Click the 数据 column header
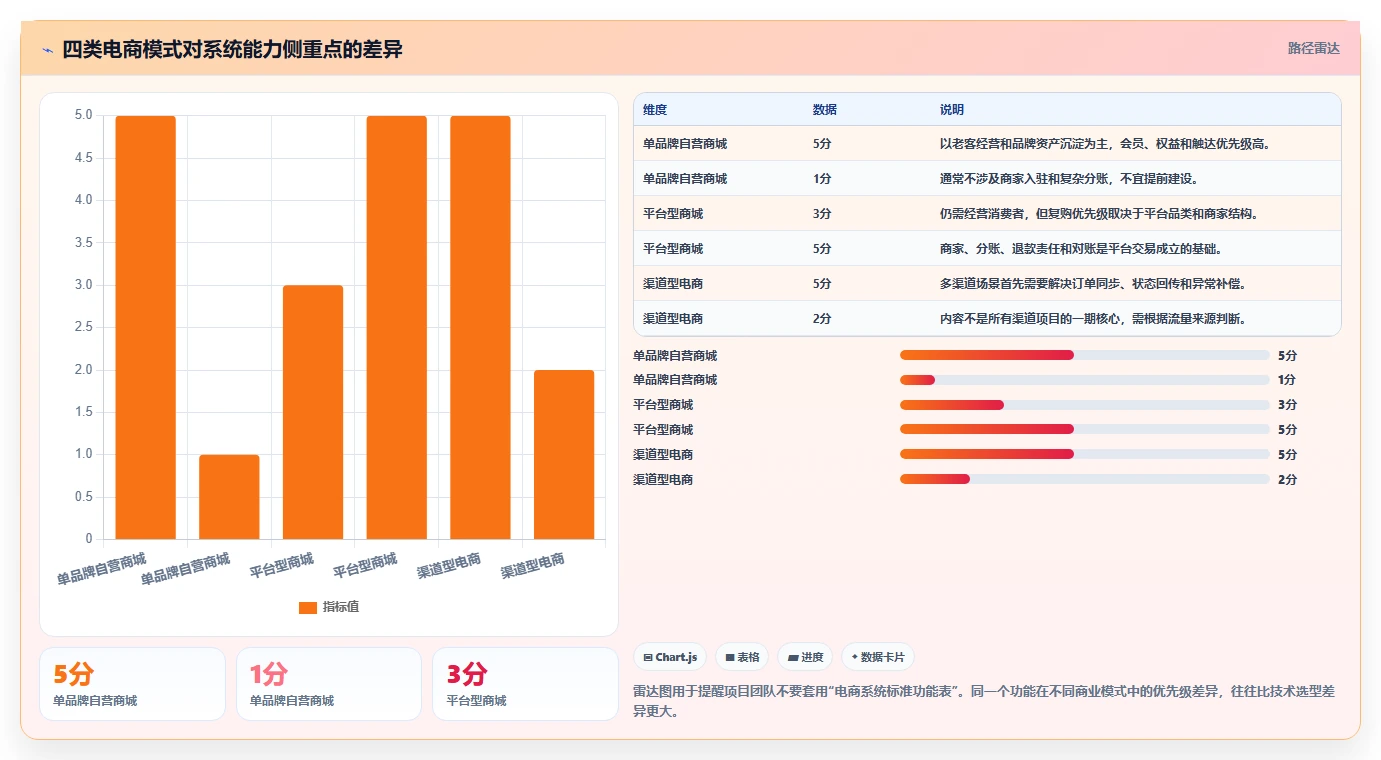 click(825, 110)
